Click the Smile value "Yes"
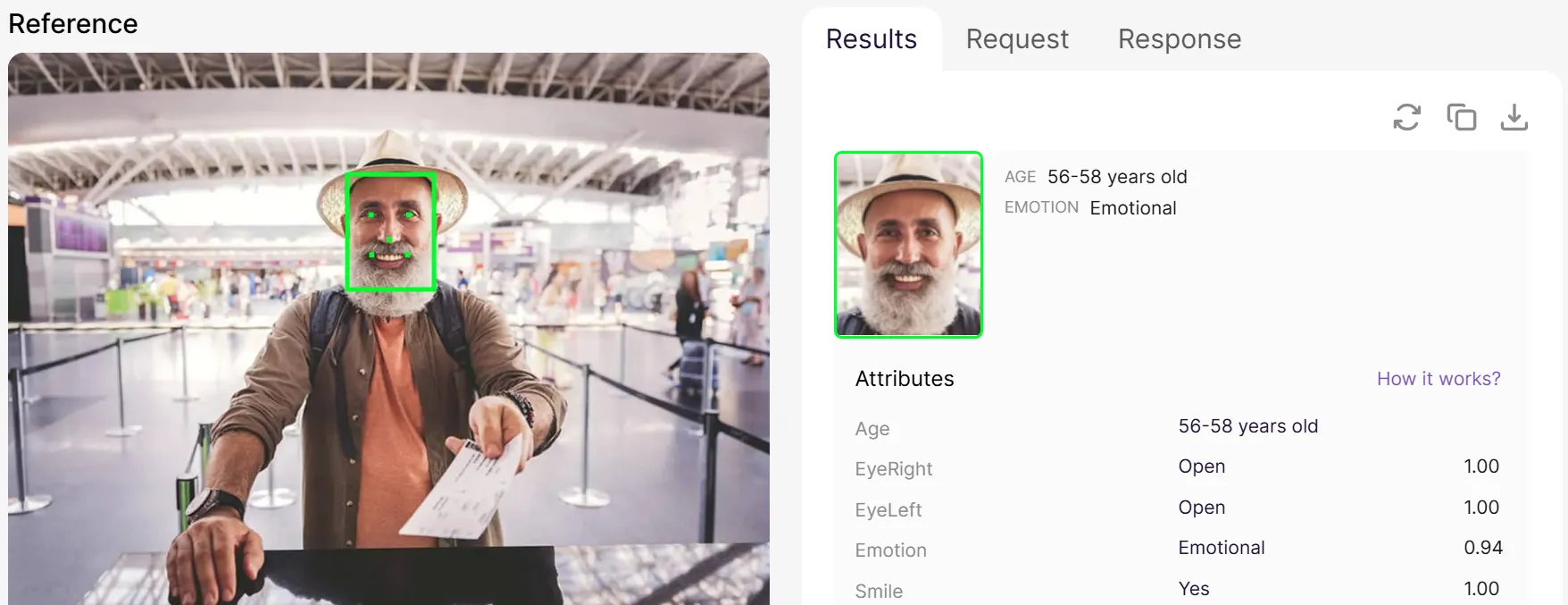 1193,589
